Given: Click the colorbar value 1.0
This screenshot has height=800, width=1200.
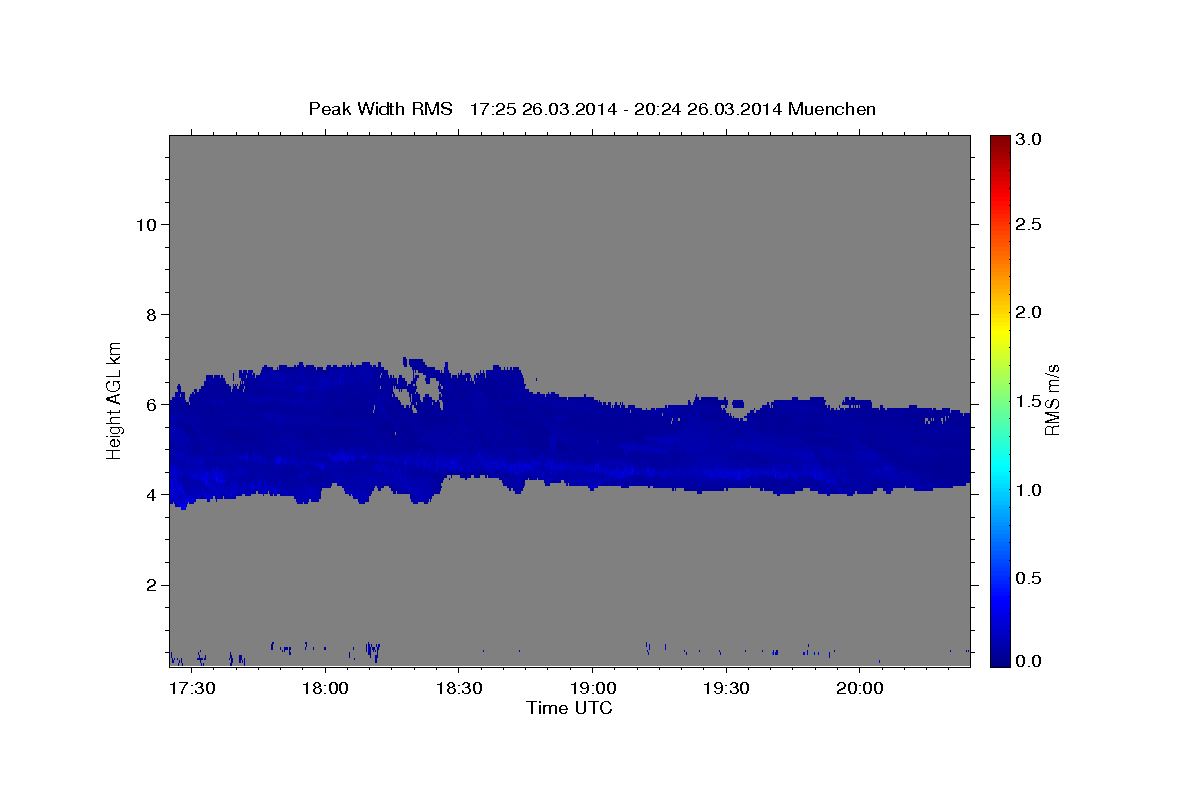Looking at the screenshot, I should point(1029,490).
